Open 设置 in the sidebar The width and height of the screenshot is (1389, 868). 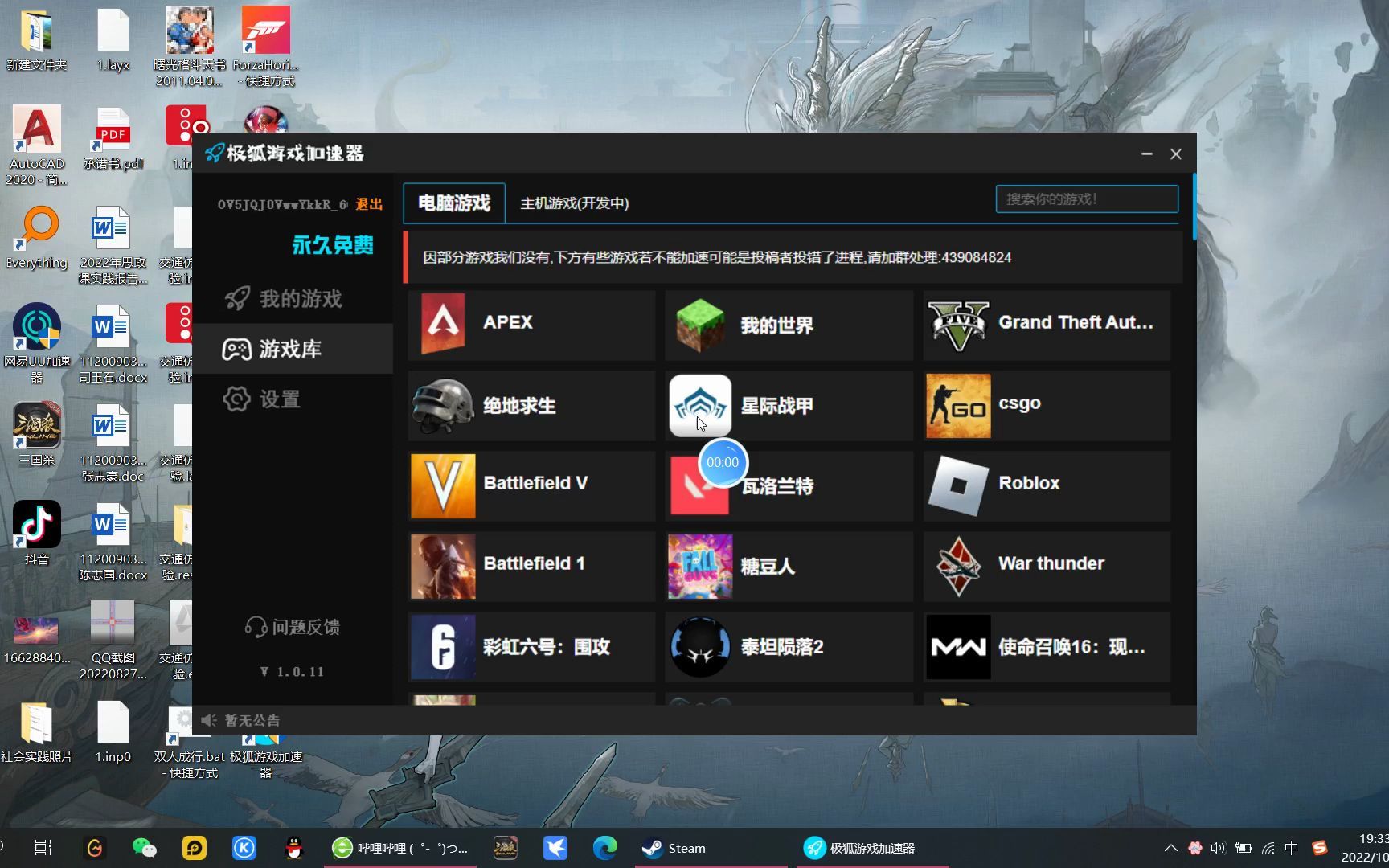(293, 399)
